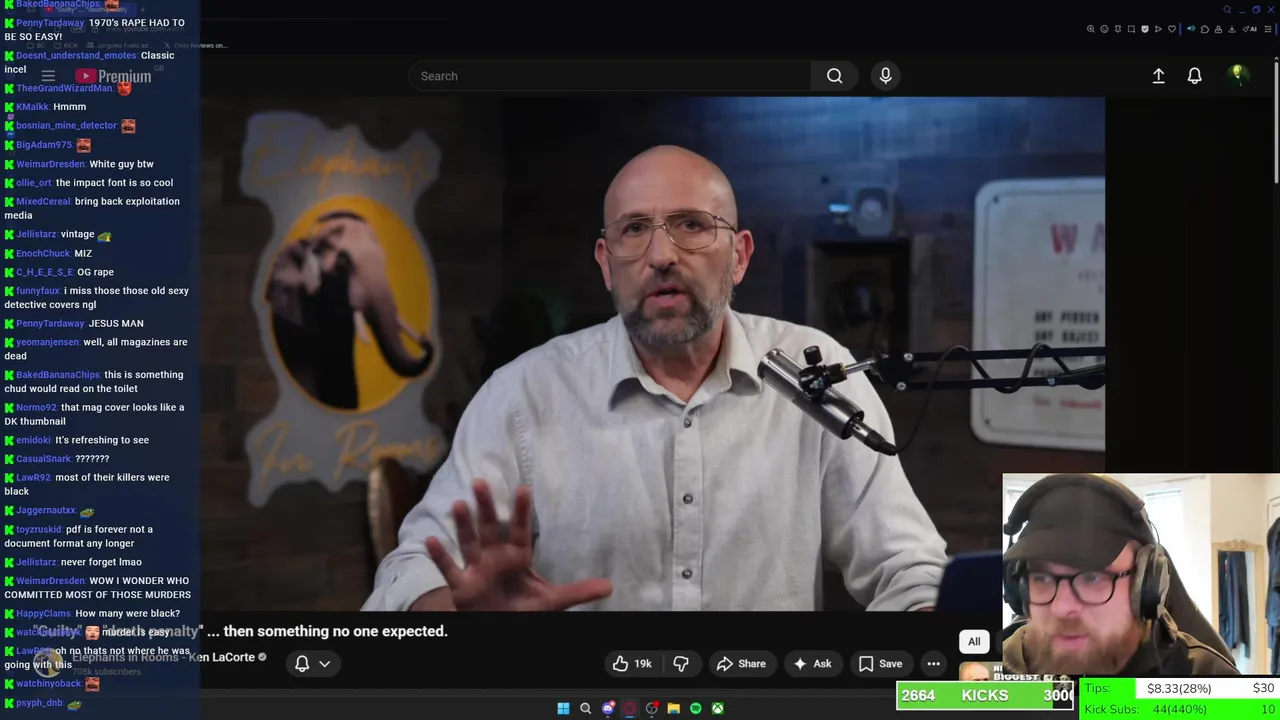1280x720 pixels.
Task: Open Xbox app from taskbar
Action: [x=718, y=708]
